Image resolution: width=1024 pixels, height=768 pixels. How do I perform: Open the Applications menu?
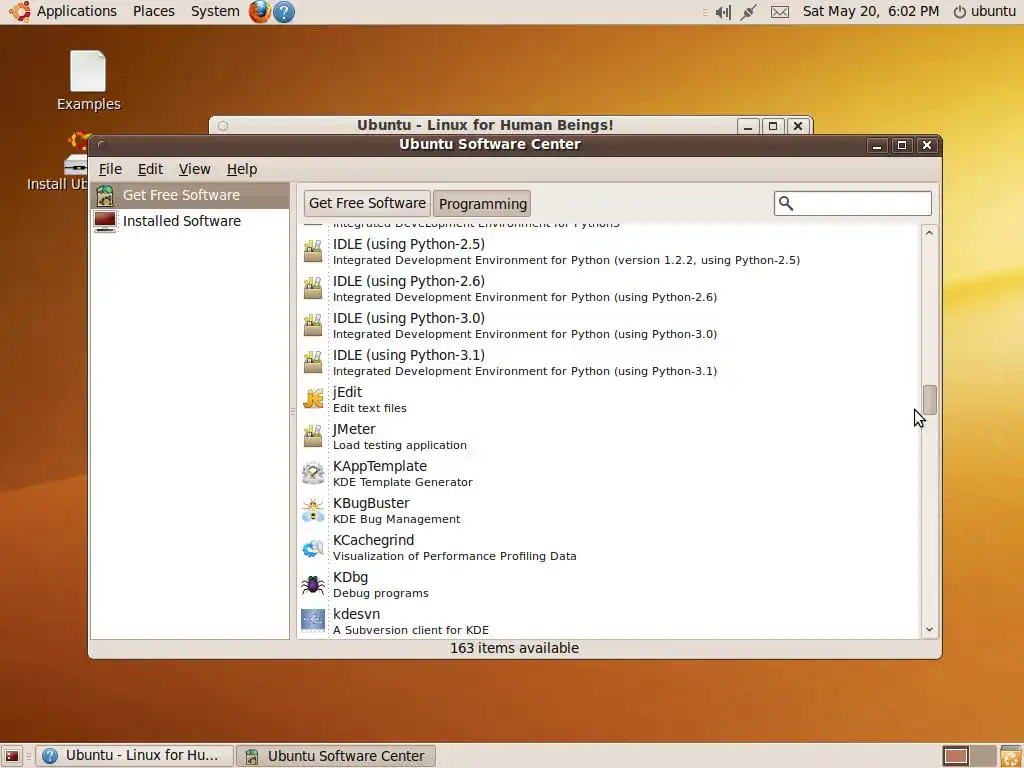tap(76, 11)
